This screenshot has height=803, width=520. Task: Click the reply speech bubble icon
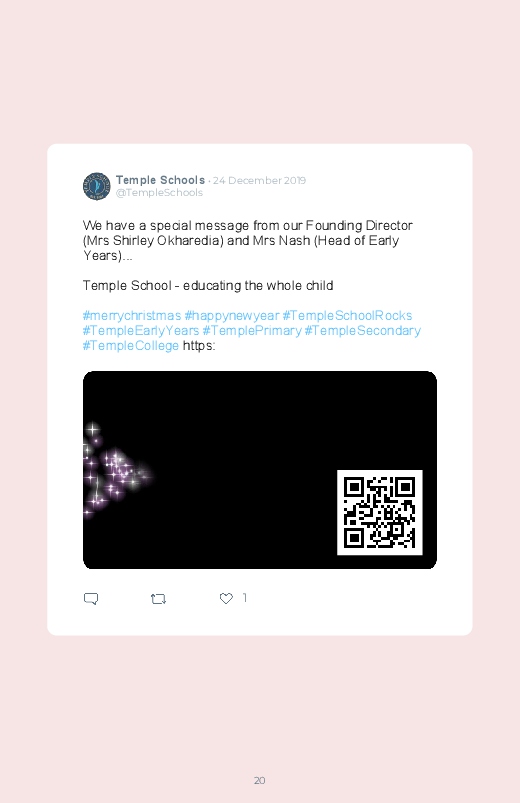pyautogui.click(x=91, y=599)
